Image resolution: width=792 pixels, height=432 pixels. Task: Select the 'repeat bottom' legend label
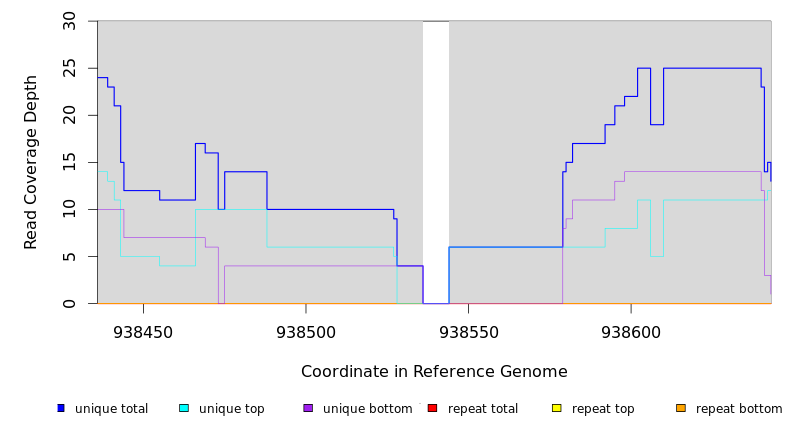(x=739, y=409)
